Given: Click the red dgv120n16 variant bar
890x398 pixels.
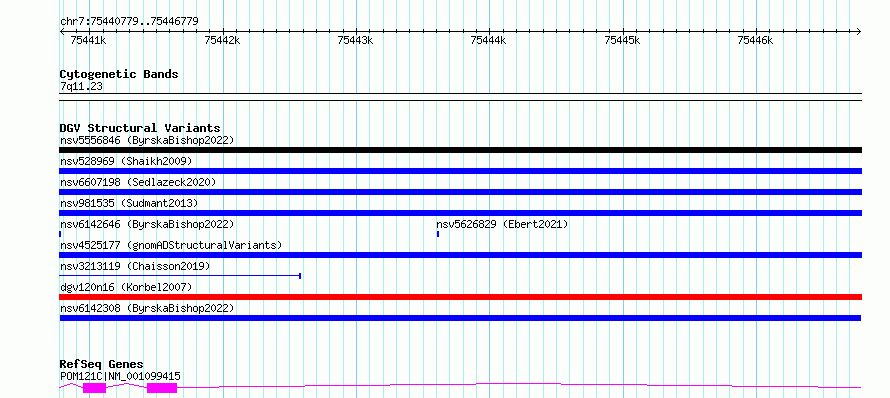Looking at the screenshot, I should (461, 297).
